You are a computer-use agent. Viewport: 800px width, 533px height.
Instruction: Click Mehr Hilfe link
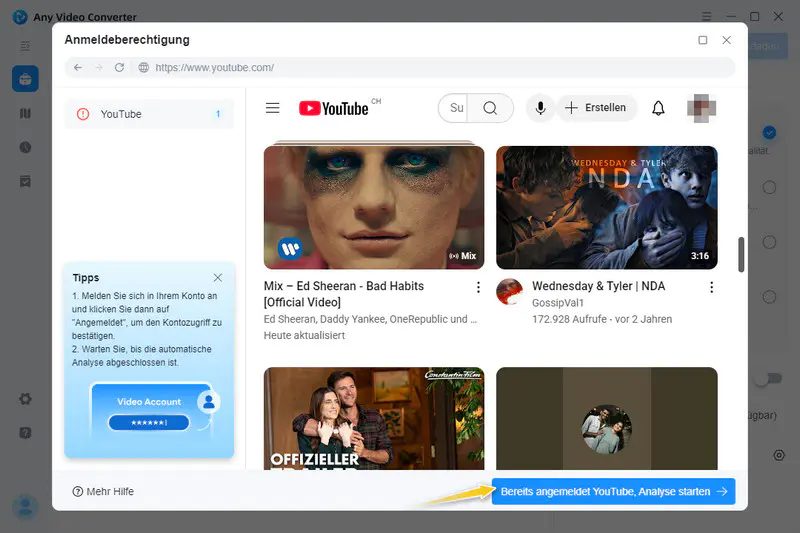[103, 491]
